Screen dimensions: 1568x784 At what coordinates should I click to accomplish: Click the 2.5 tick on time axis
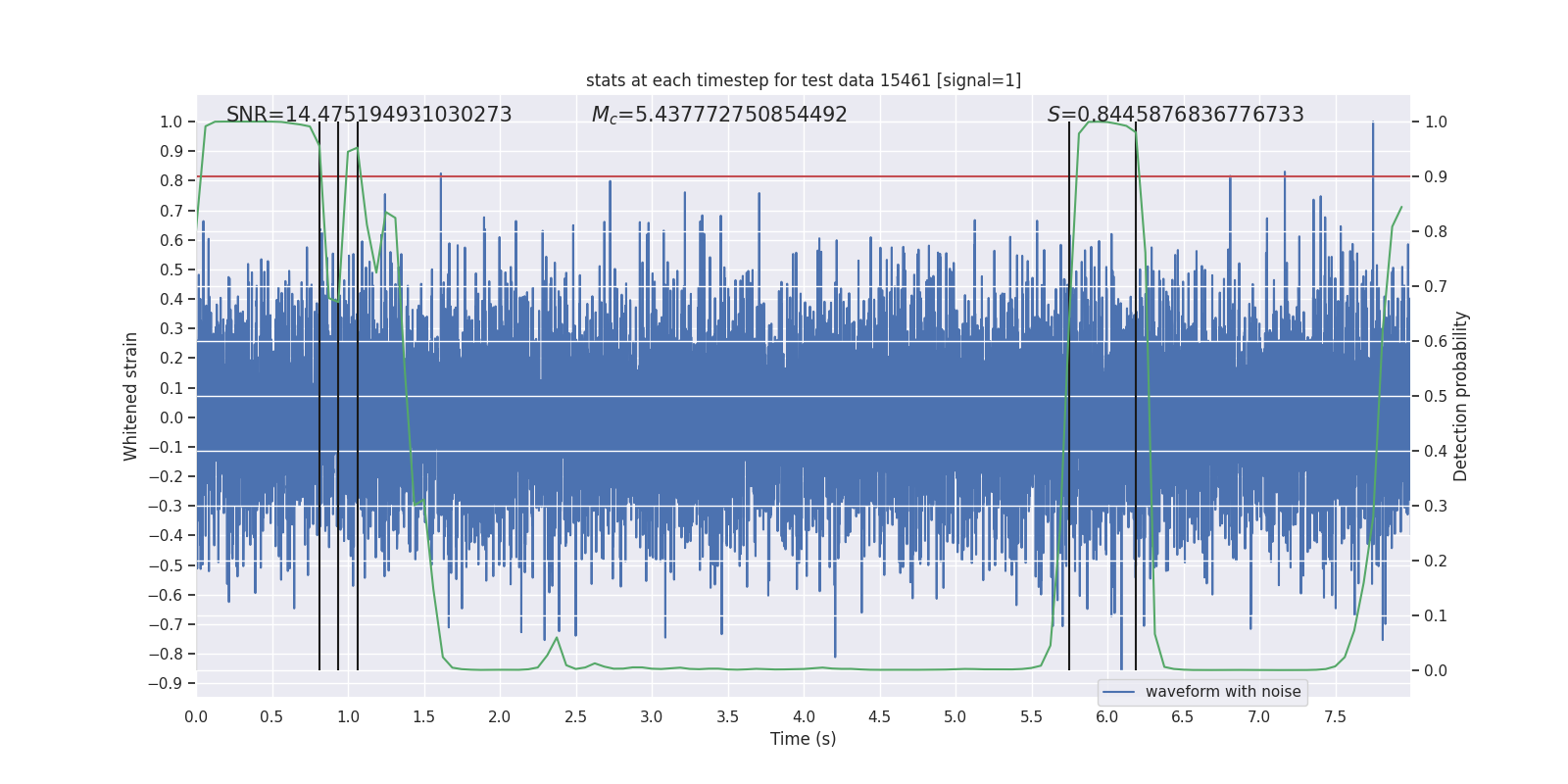575,716
